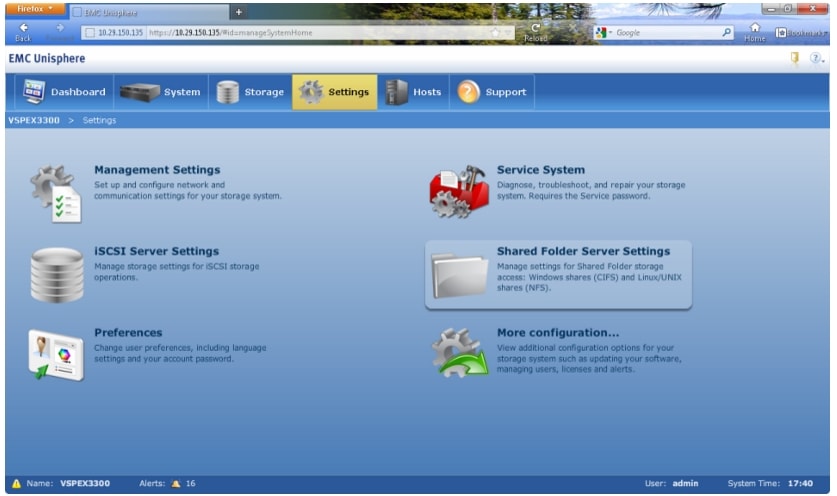Open the Google search engine dropdown
Screen dimensions: 837x496
[604, 33]
